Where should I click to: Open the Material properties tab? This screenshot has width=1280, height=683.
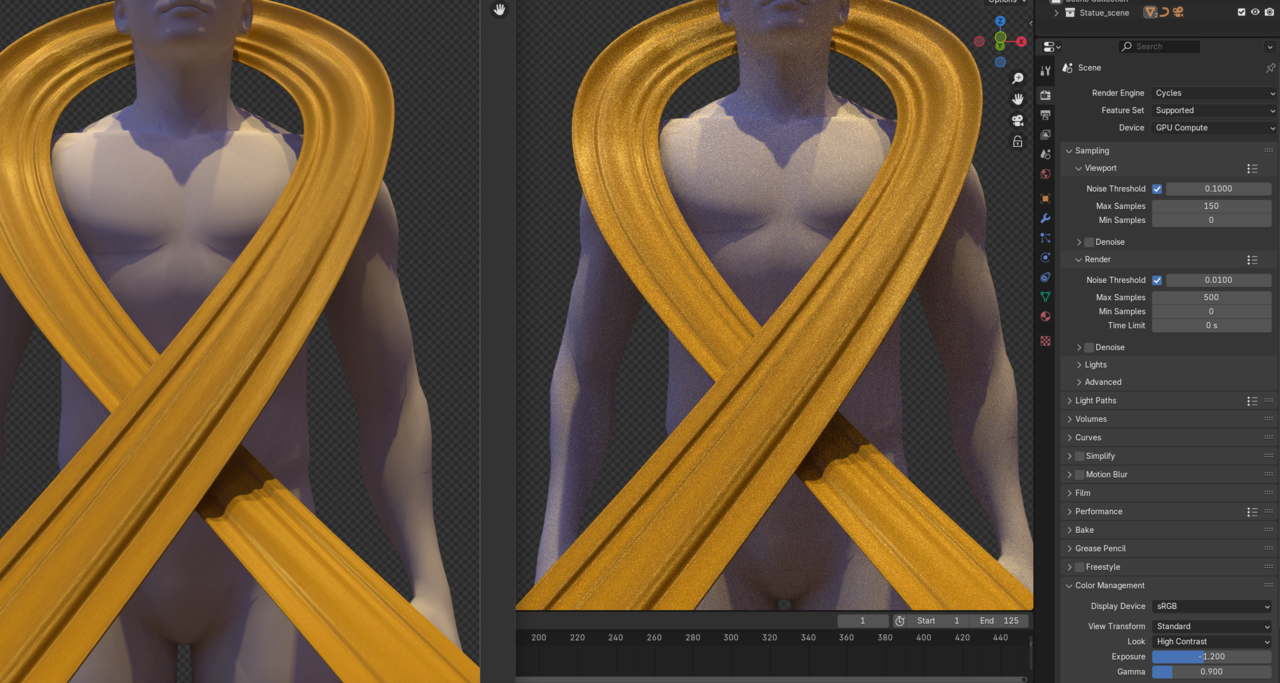click(x=1045, y=316)
